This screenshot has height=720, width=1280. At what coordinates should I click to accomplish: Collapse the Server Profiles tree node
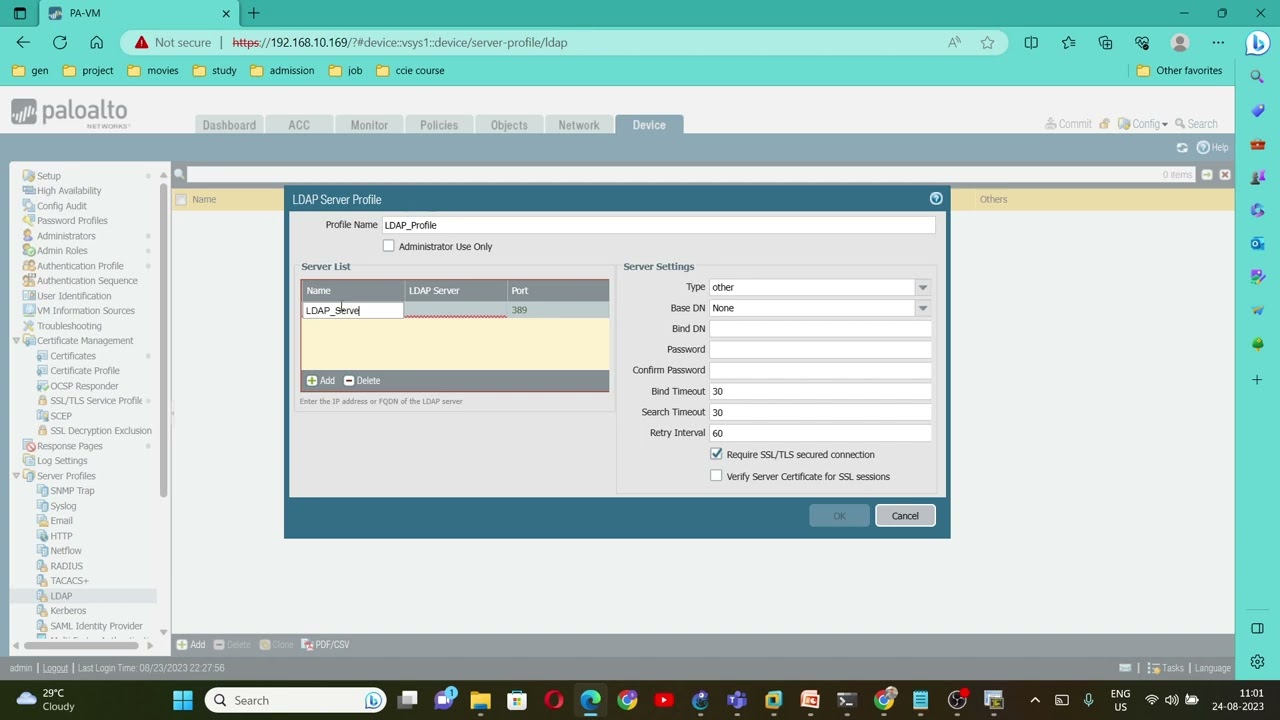(x=16, y=476)
